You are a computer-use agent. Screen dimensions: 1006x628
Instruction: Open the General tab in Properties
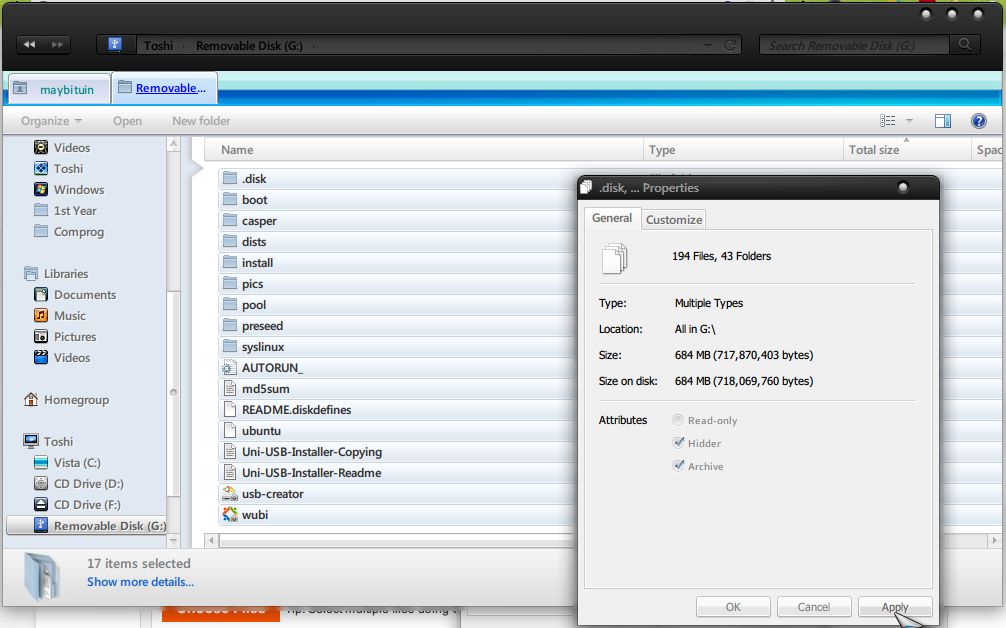point(612,218)
